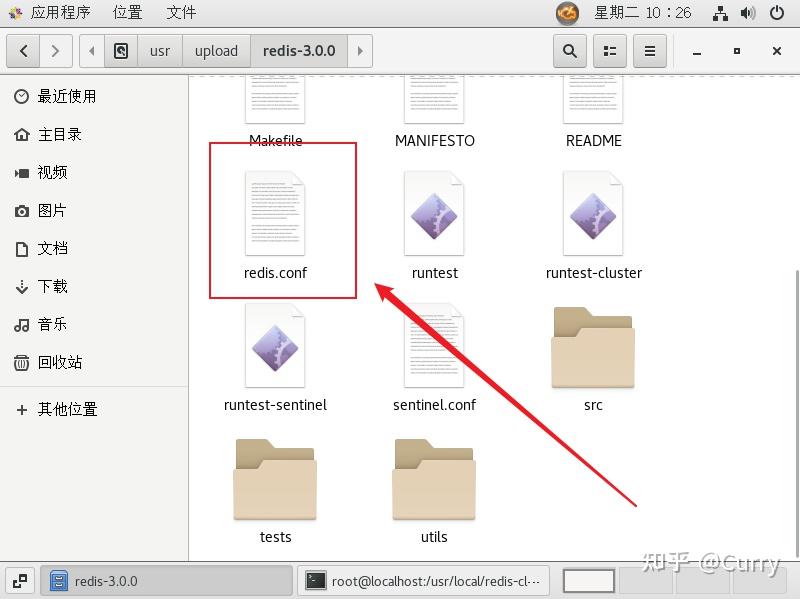Screen dimensions: 800x599
Task: Select the runtest-cluster executable icon
Action: [x=593, y=213]
